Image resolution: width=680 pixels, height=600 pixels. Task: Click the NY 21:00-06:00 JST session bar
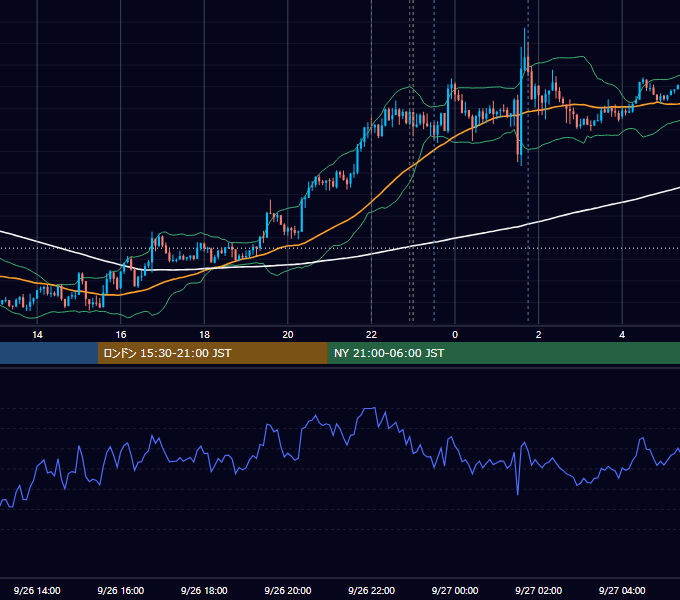click(x=503, y=353)
